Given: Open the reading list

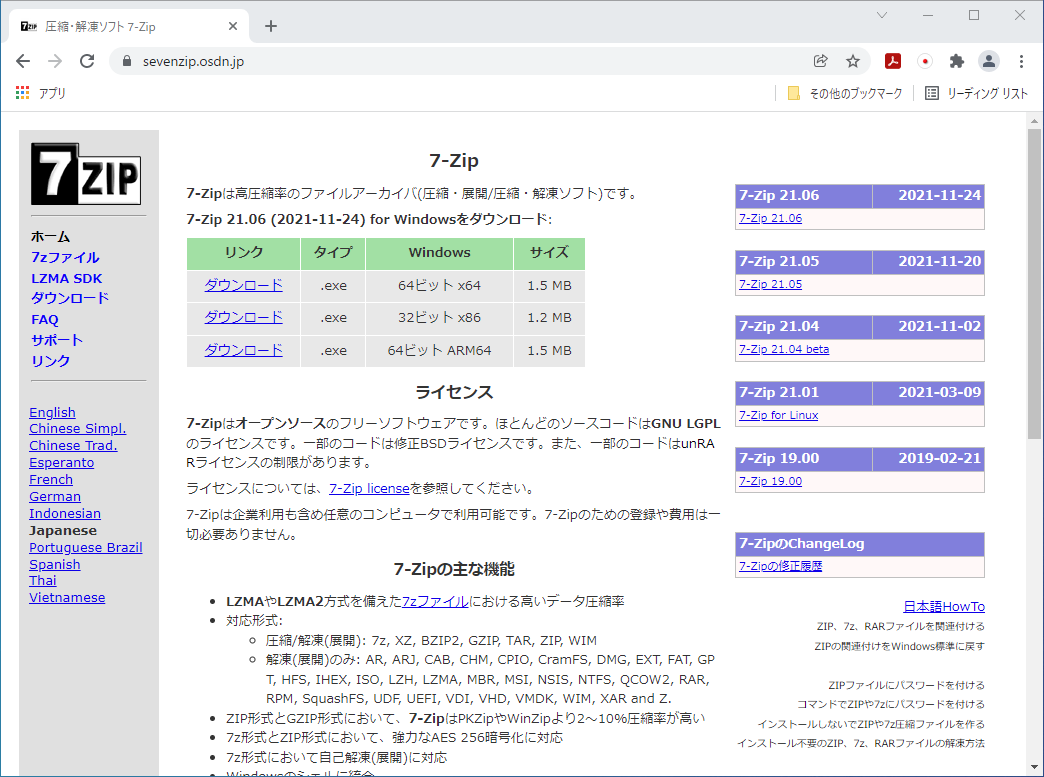Looking at the screenshot, I should pos(977,93).
